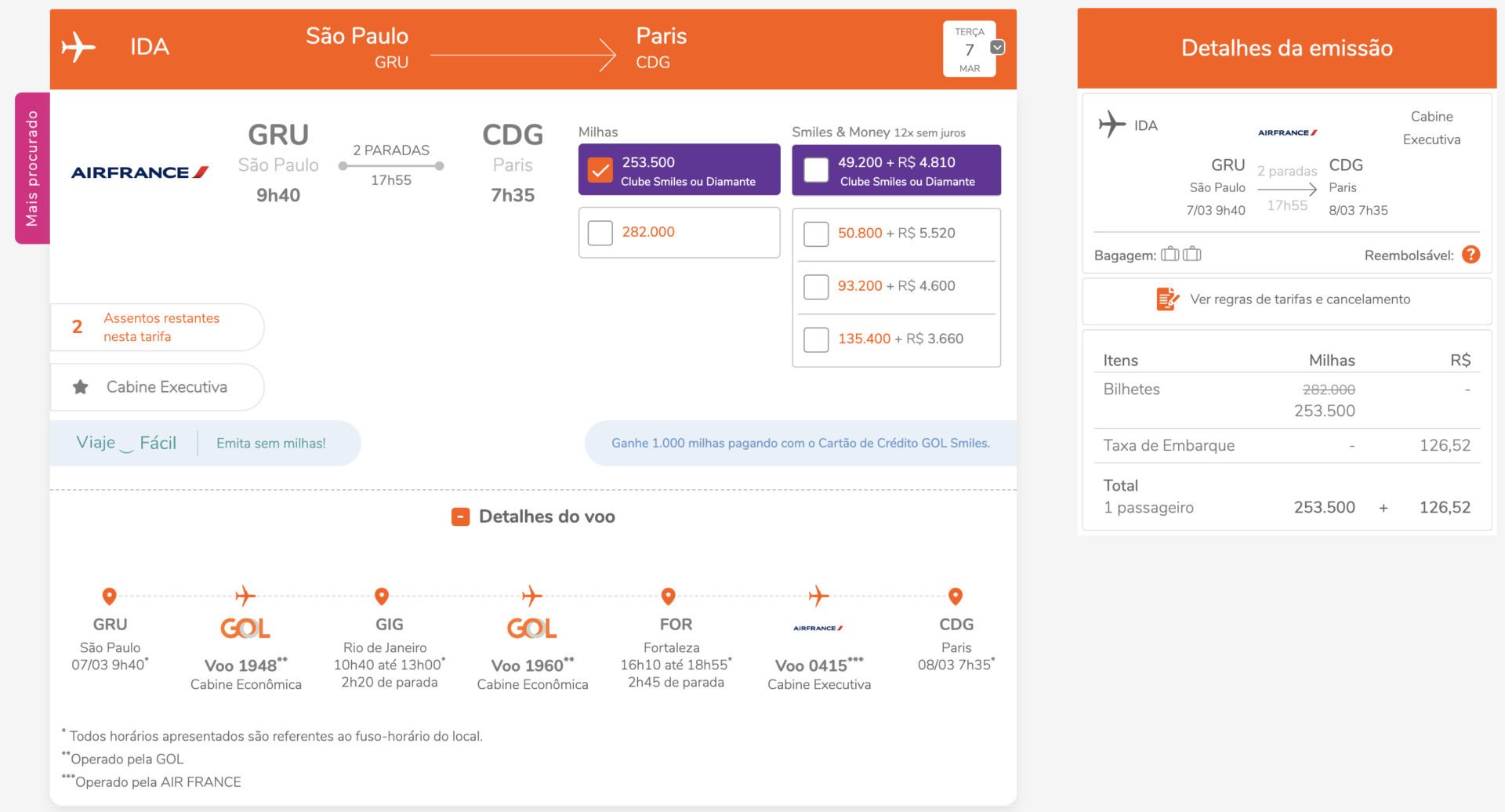
Task: Collapse the Detalhes do voo section
Action: [x=460, y=517]
